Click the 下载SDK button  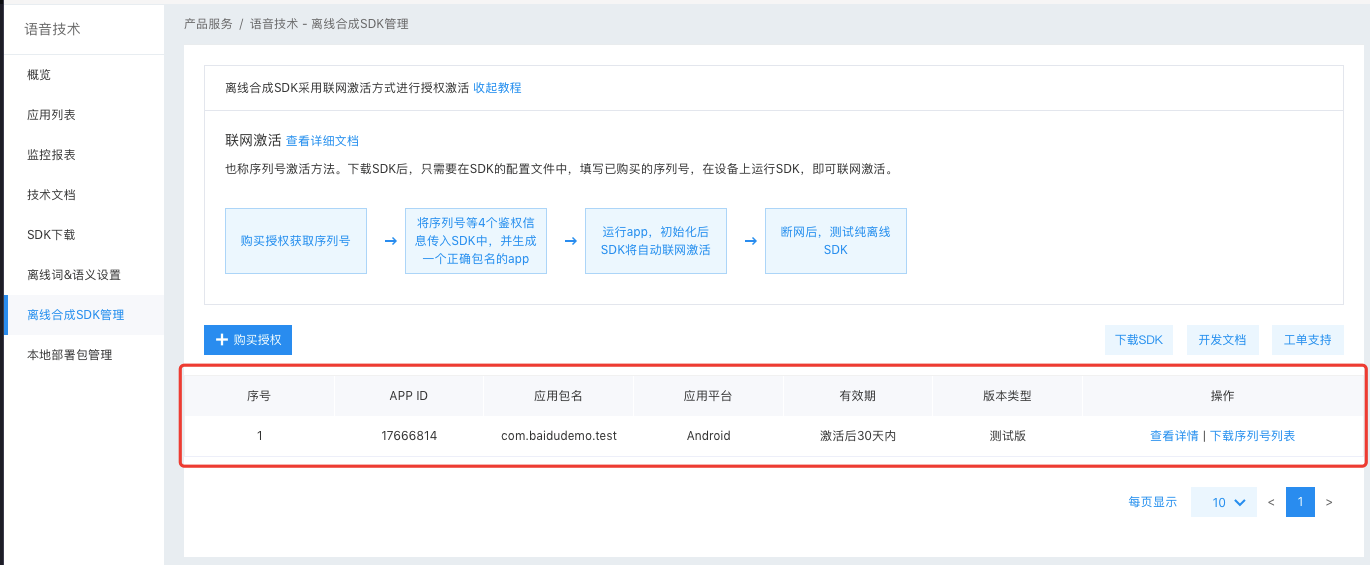point(1139,340)
